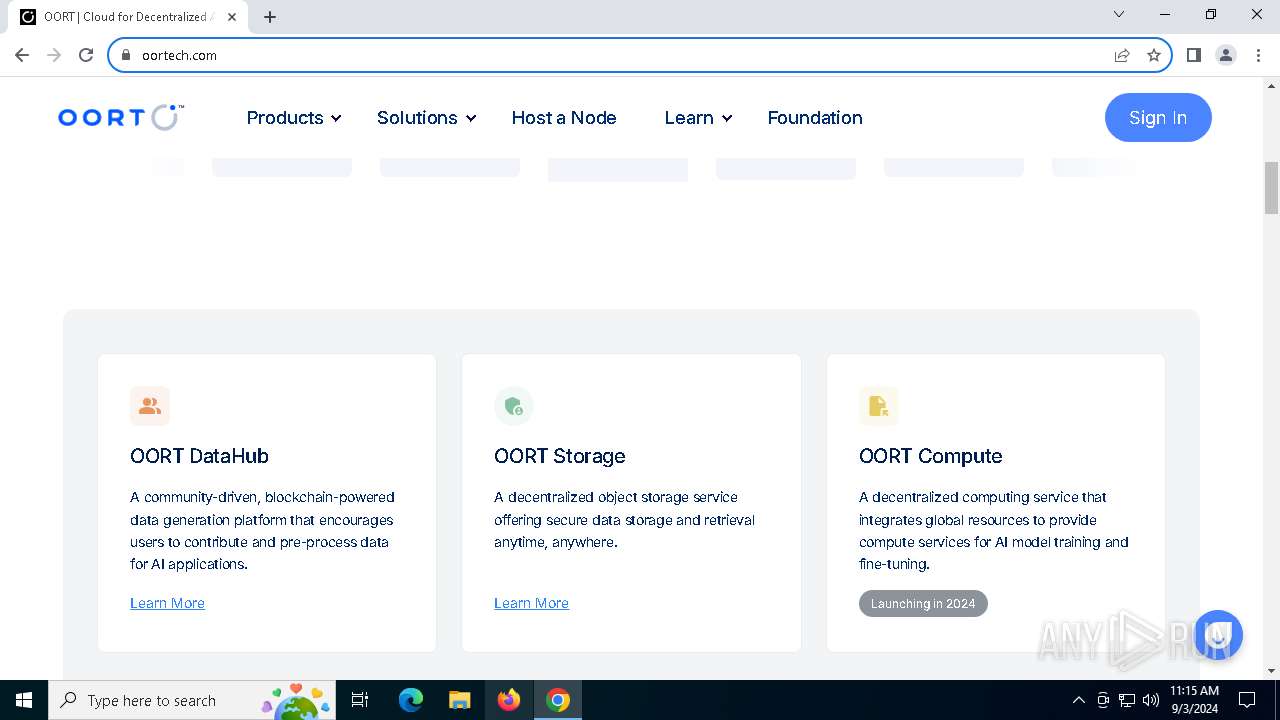The image size is (1280, 720).
Task: Open a new browser tab
Action: coord(270,17)
